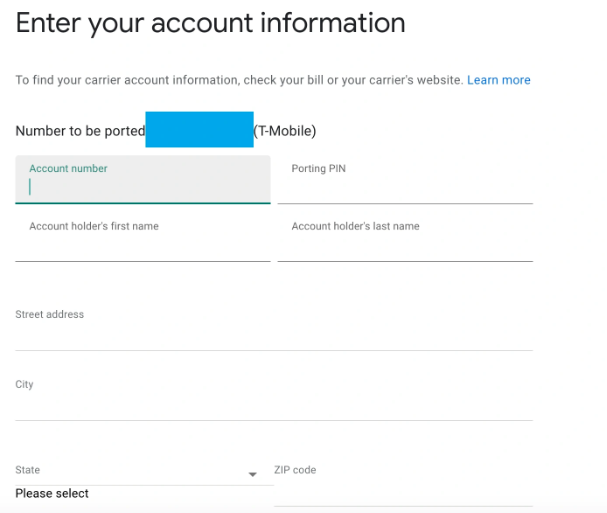
Task: Select the Account holder's first name field
Action: (x=142, y=245)
